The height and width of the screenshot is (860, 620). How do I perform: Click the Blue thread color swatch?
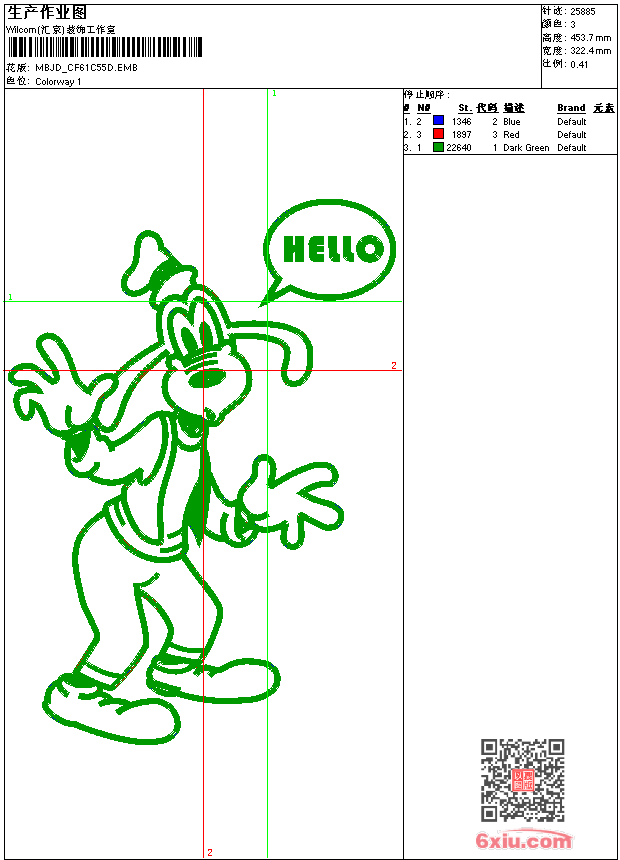pos(438,121)
